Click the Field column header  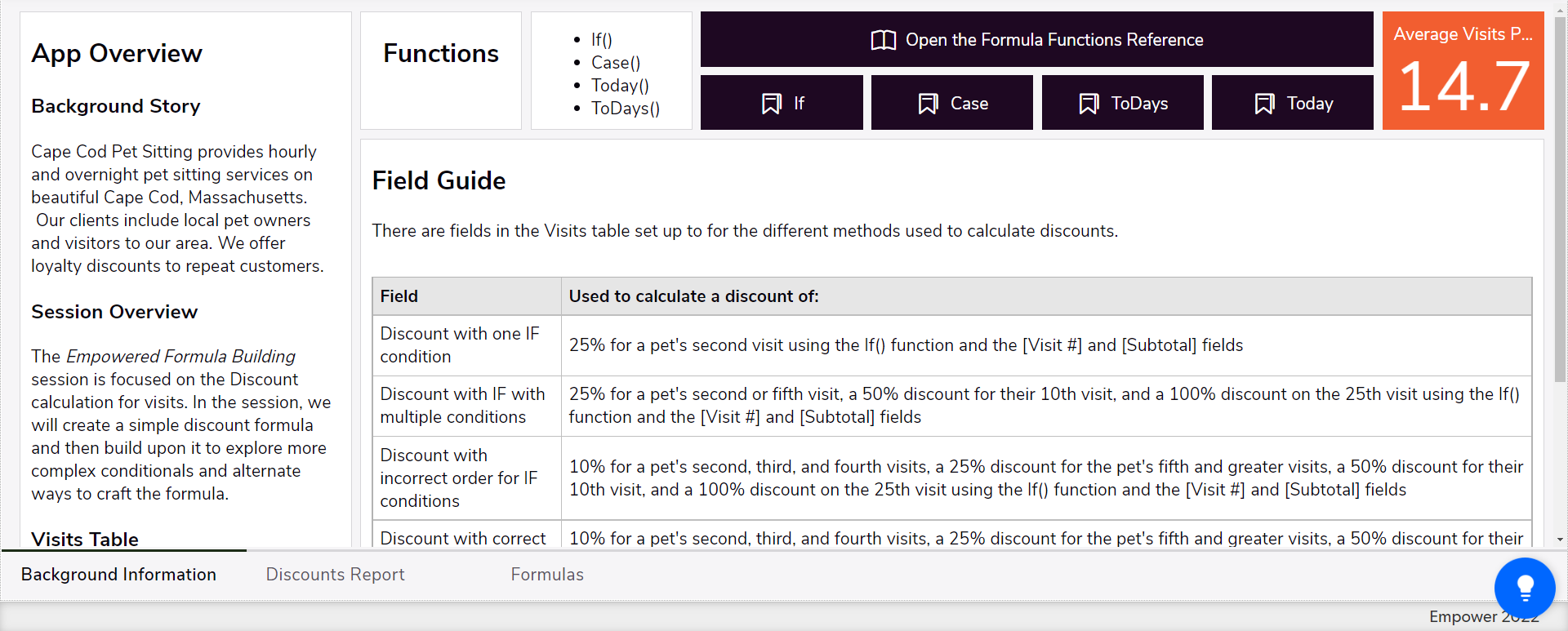tap(466, 296)
